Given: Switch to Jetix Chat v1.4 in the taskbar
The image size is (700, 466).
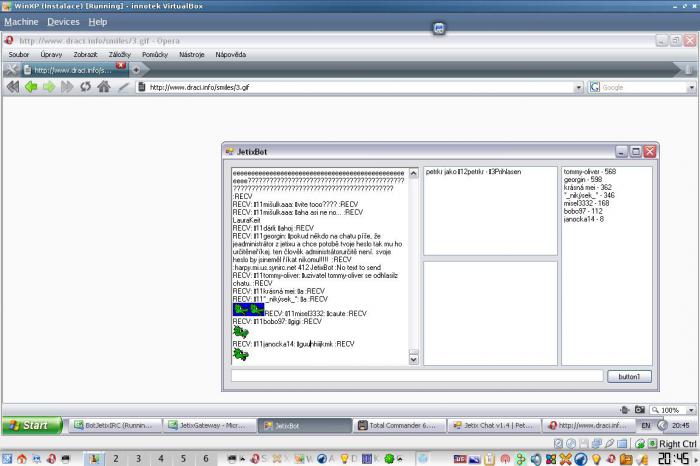Looking at the screenshot, I should (494, 425).
